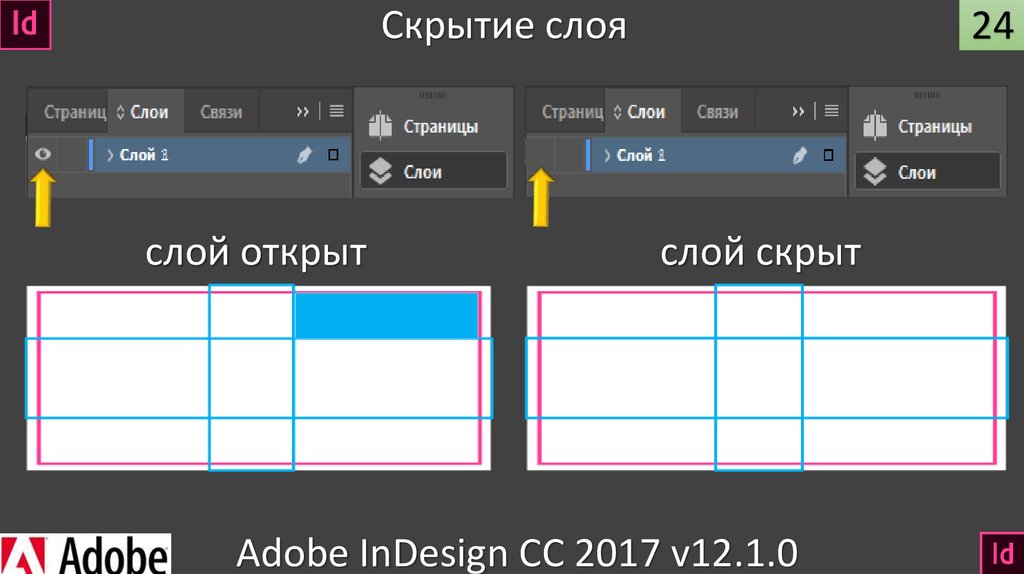The width and height of the screenshot is (1024, 574).
Task: Click the Слои stacked-layers dock icon in the right screenshot
Action: 875,172
